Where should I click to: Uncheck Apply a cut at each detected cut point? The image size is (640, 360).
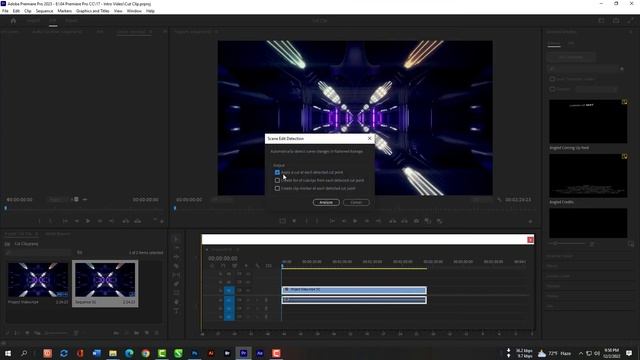coord(277,172)
